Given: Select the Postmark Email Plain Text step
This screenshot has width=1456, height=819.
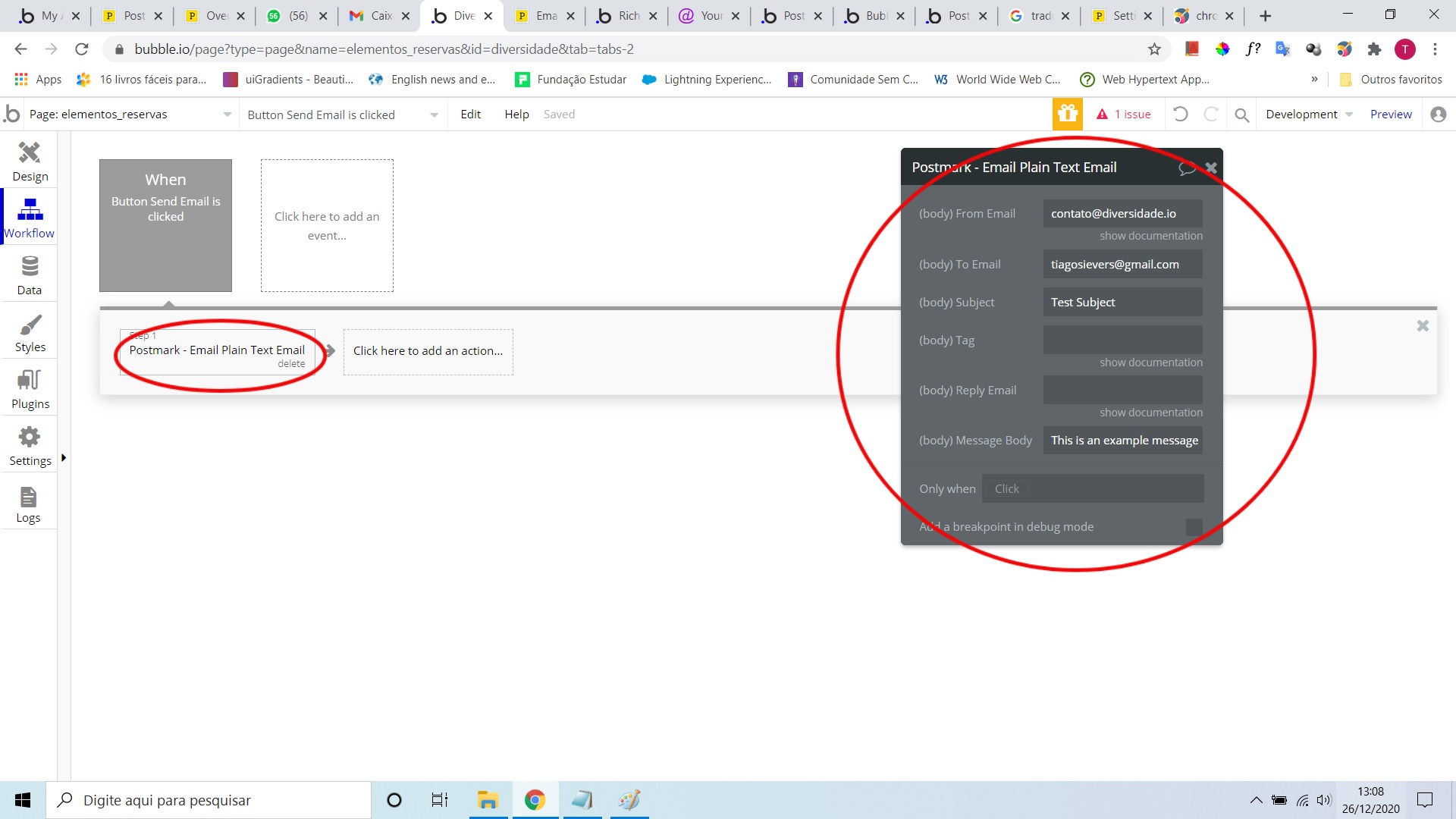Looking at the screenshot, I should point(217,351).
